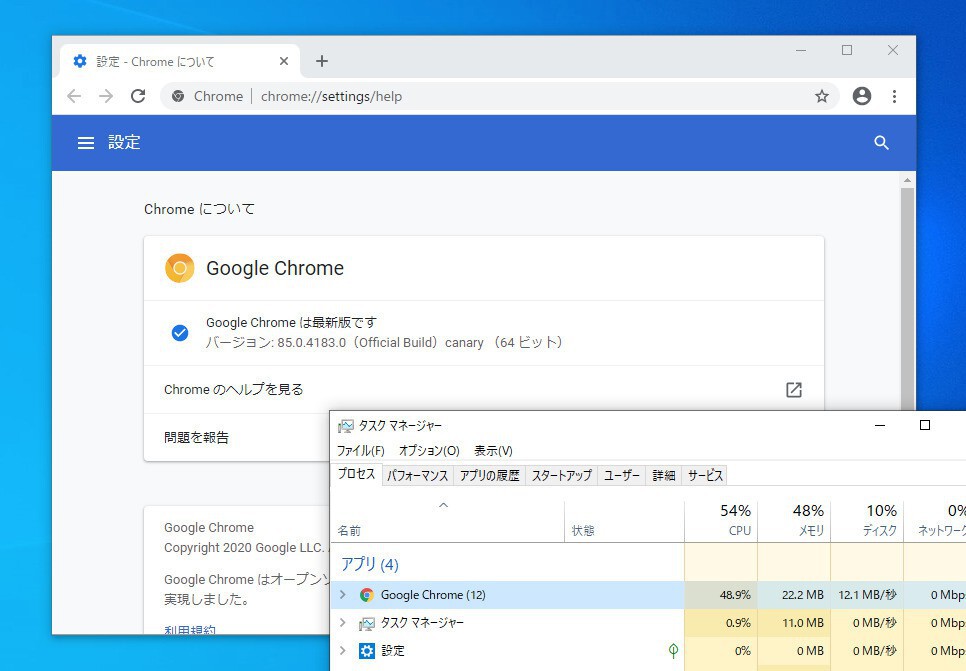Reload the Chrome settings page
Viewport: 966px width, 671px height.
tap(138, 96)
